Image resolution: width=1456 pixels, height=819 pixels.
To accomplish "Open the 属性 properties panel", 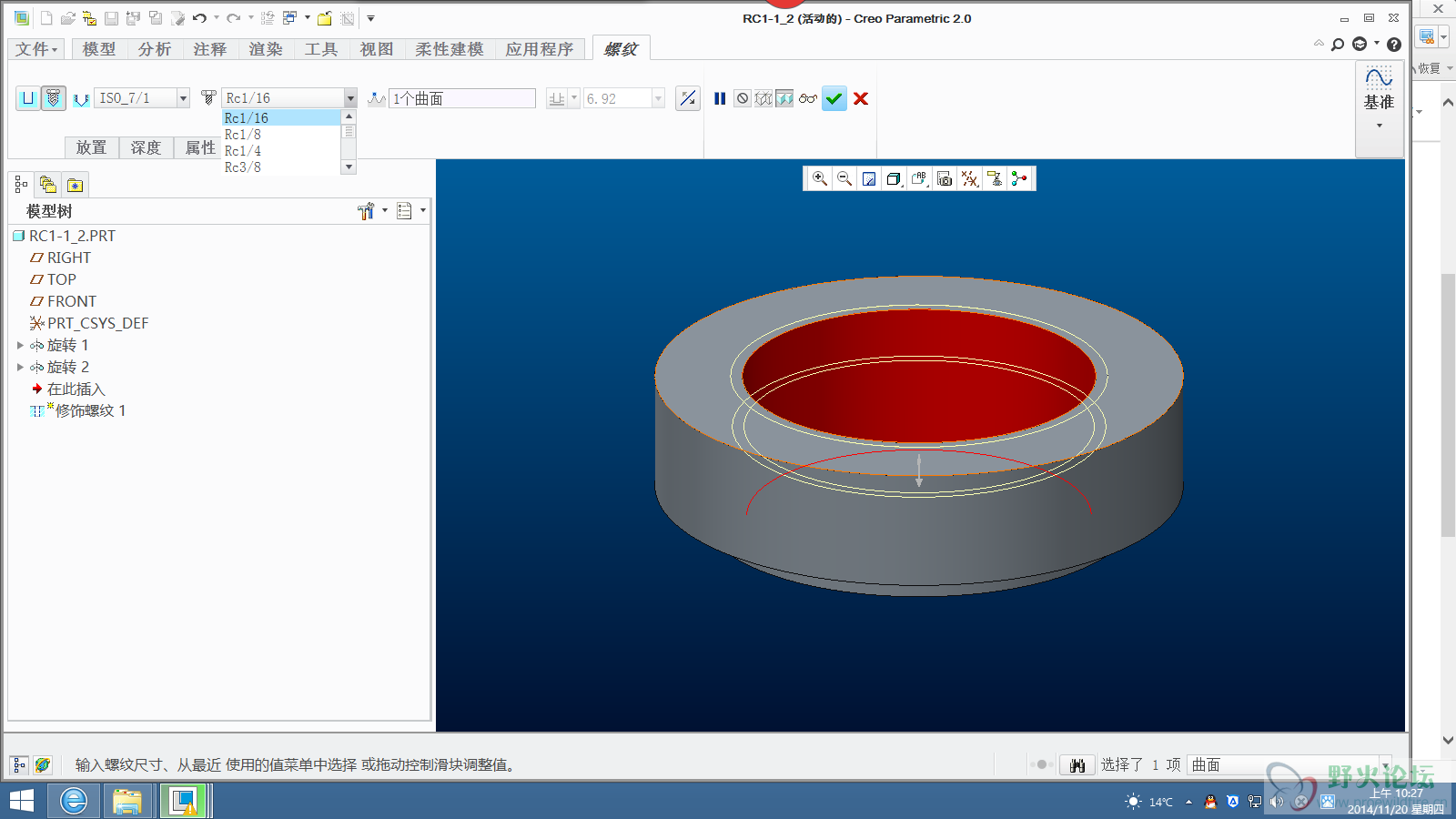I will coord(200,147).
